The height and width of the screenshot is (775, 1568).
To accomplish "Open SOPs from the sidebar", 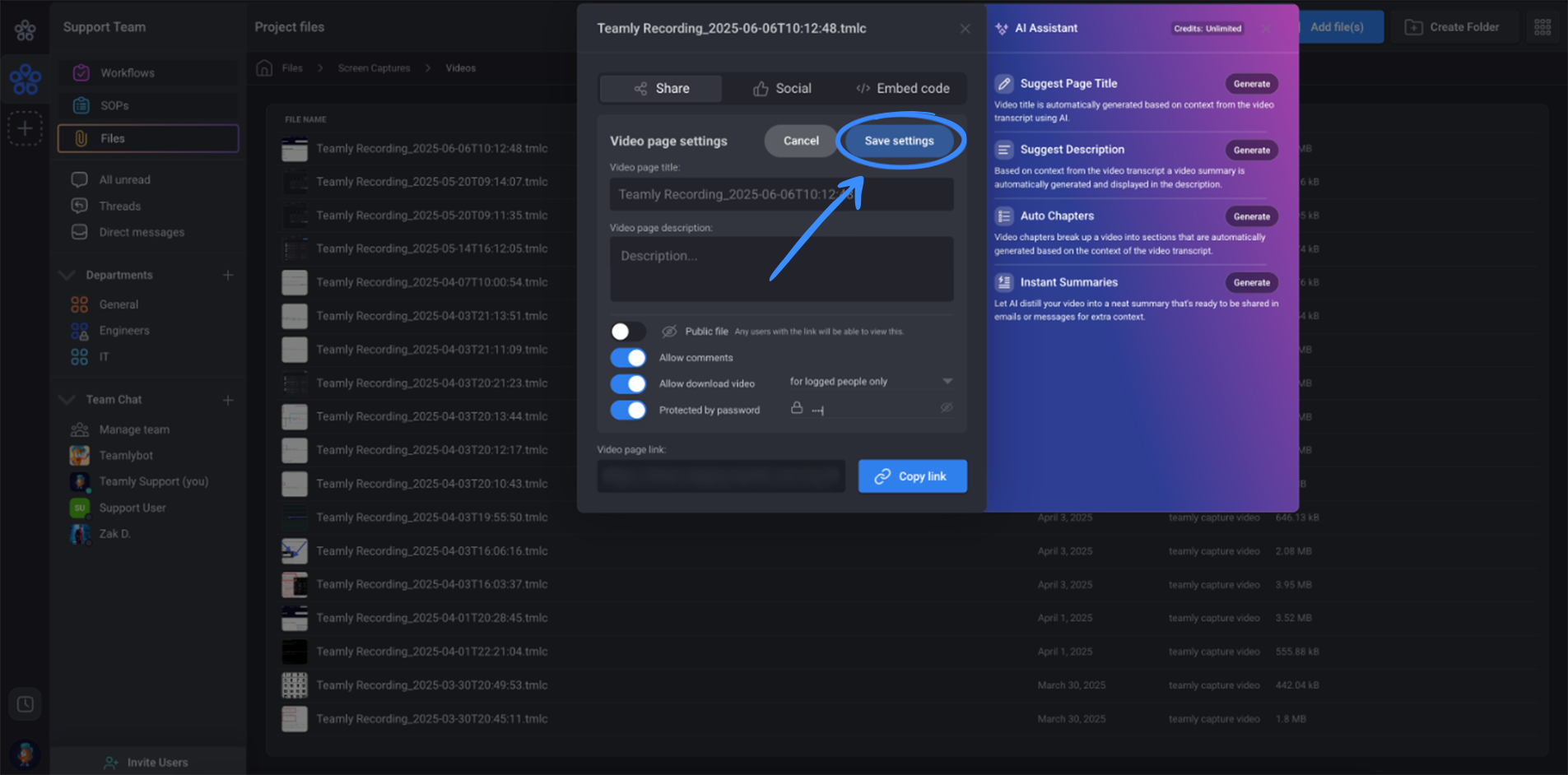I will 148,105.
